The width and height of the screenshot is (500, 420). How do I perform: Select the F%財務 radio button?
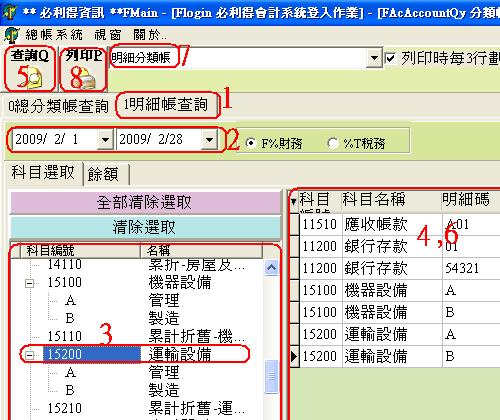pos(251,143)
